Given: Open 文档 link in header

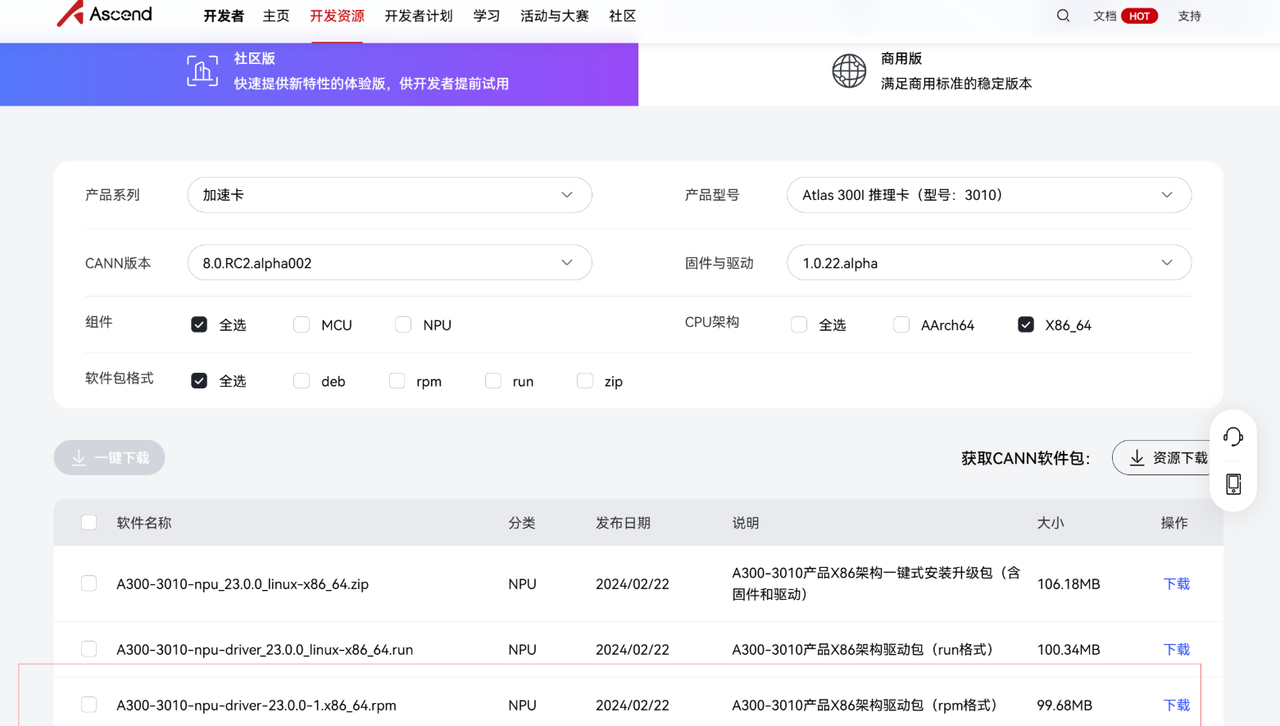Looking at the screenshot, I should 1104,16.
